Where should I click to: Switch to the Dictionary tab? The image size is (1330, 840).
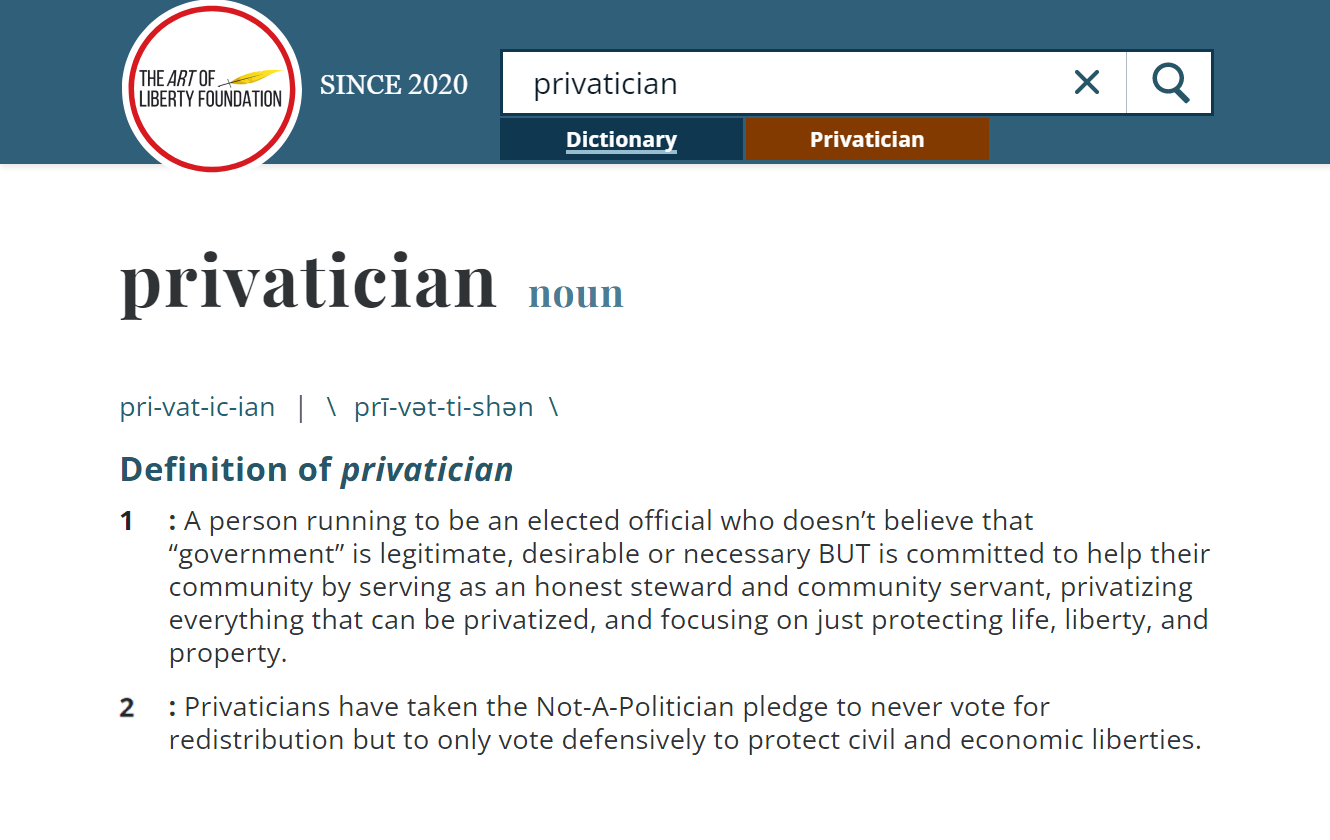[621, 139]
